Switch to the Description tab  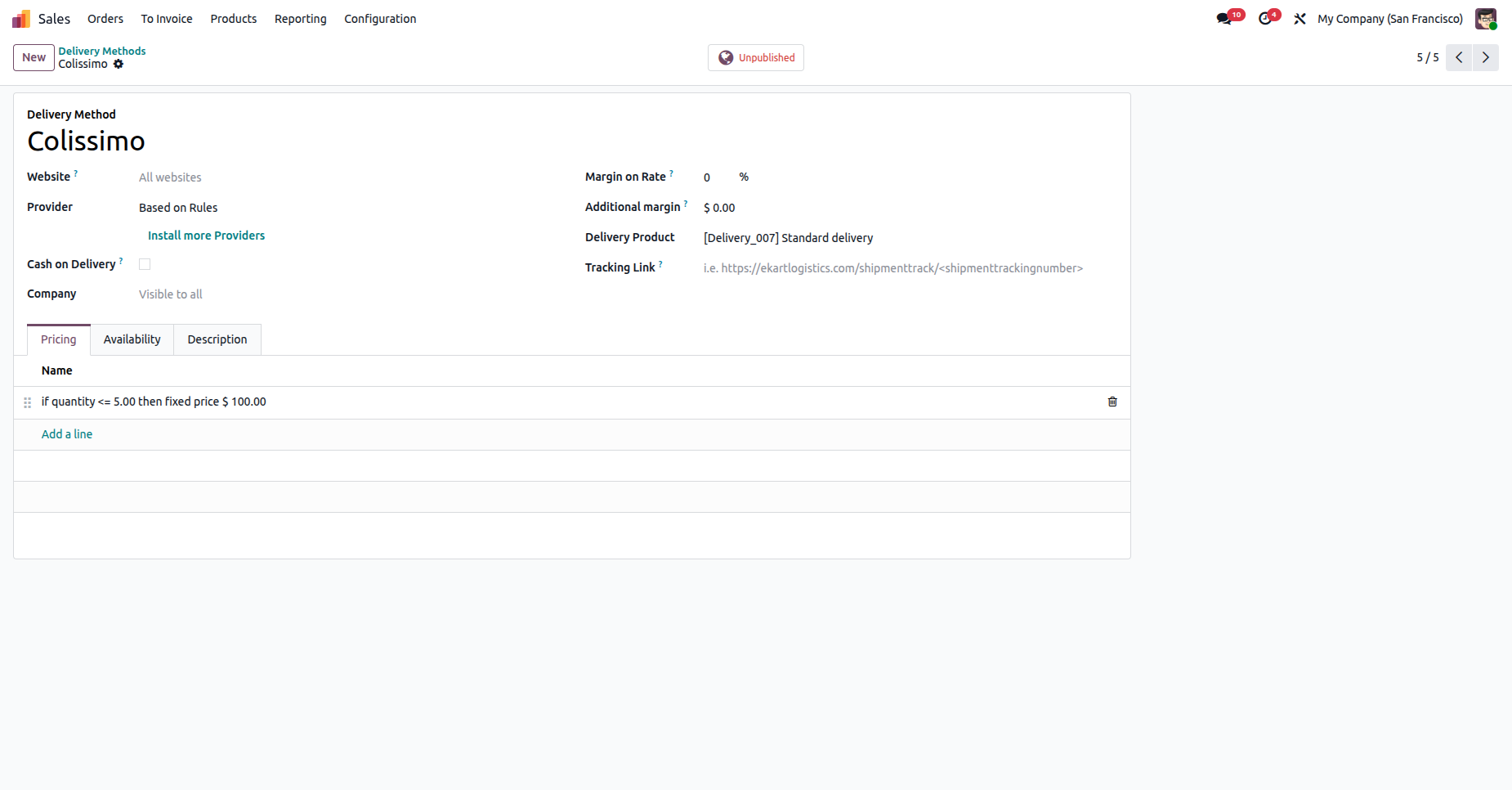click(x=217, y=339)
